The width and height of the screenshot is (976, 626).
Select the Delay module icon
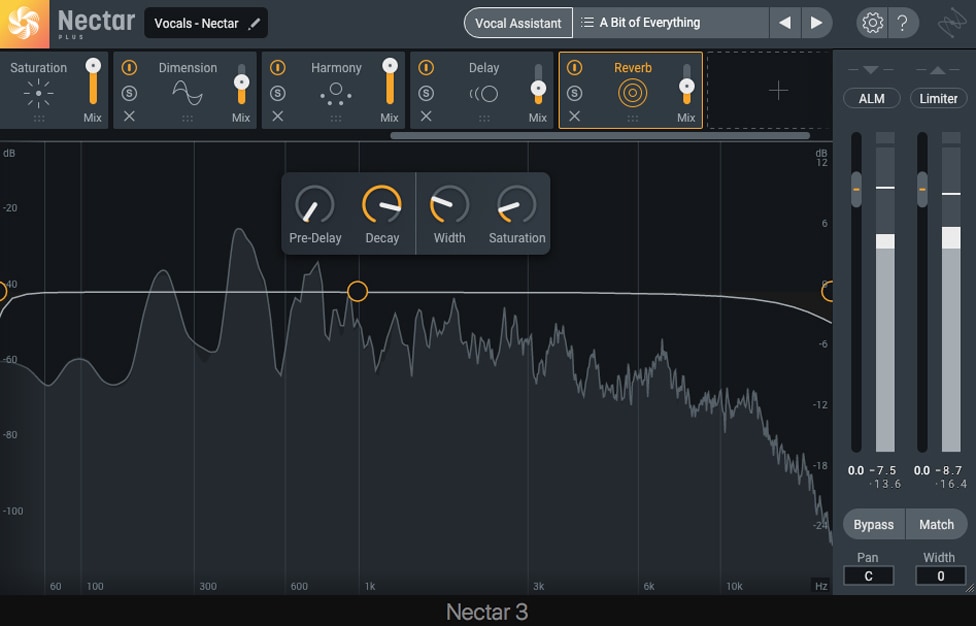484,94
